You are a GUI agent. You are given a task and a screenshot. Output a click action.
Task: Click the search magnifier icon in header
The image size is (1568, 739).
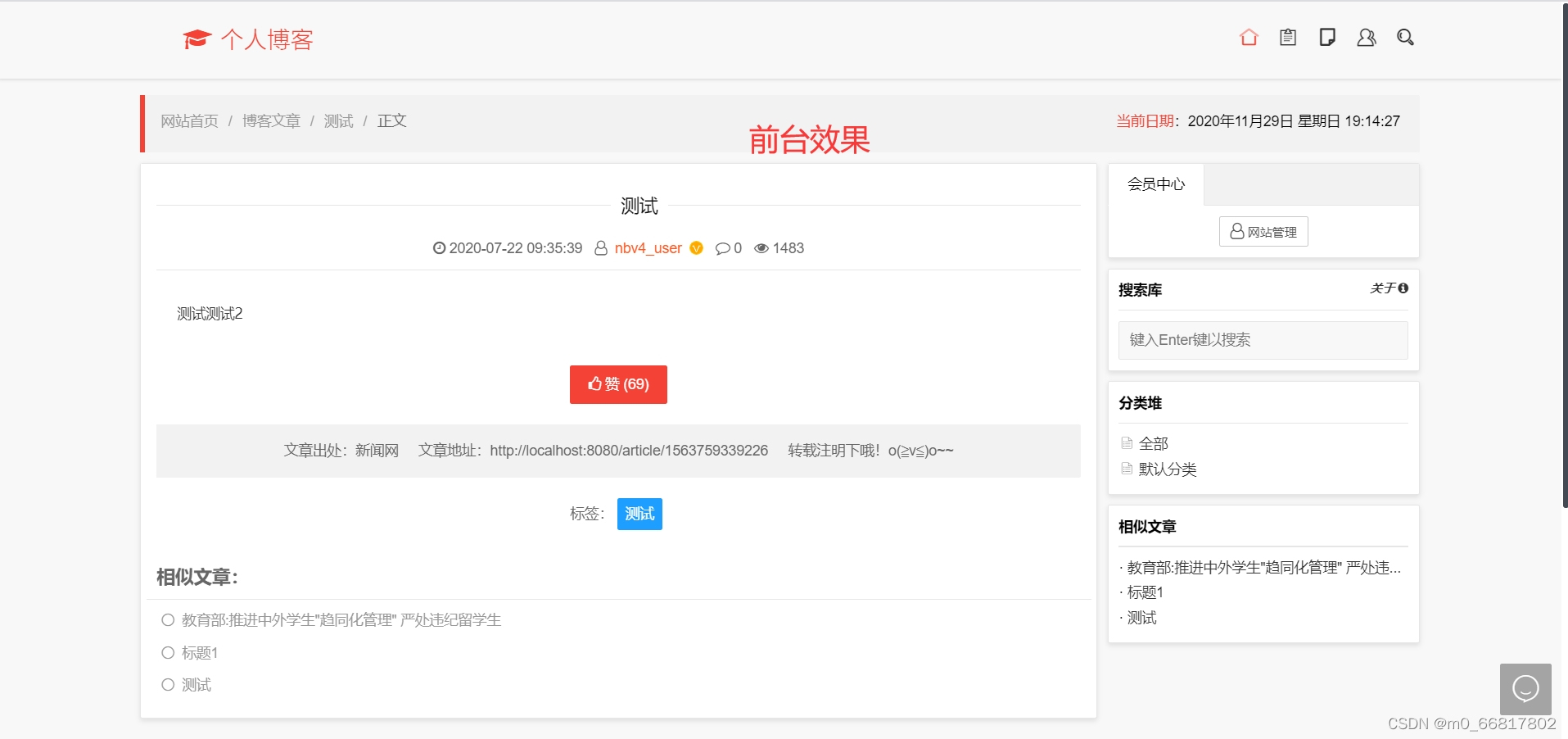(1406, 38)
